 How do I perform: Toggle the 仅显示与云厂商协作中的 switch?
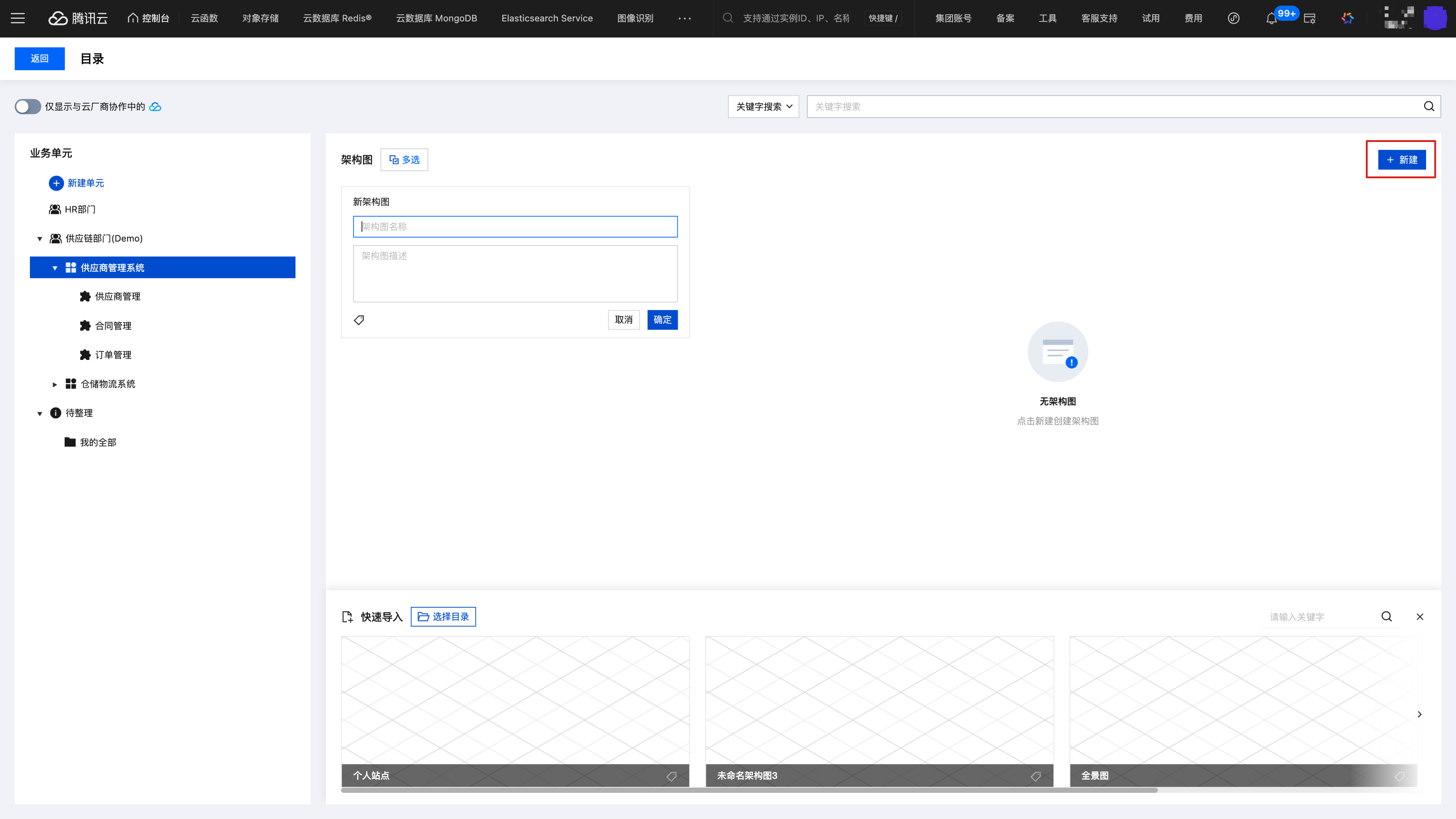(27, 106)
